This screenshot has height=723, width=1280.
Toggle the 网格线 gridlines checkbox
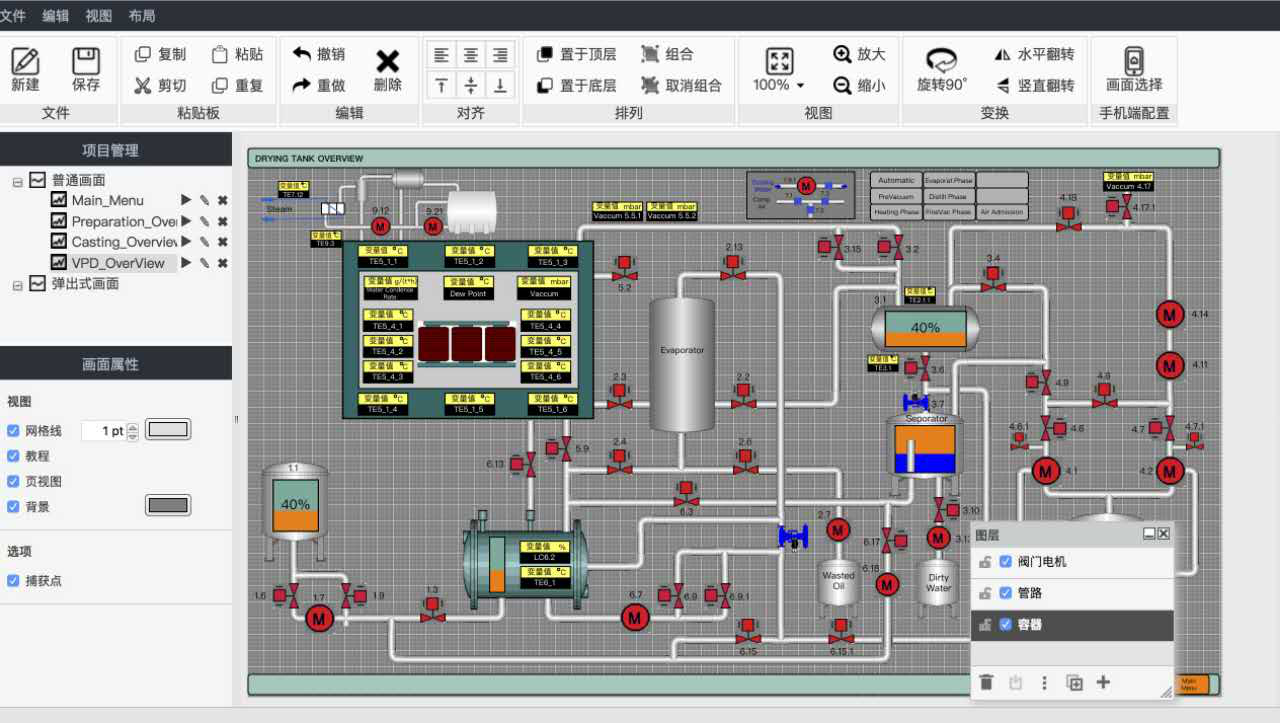point(14,431)
